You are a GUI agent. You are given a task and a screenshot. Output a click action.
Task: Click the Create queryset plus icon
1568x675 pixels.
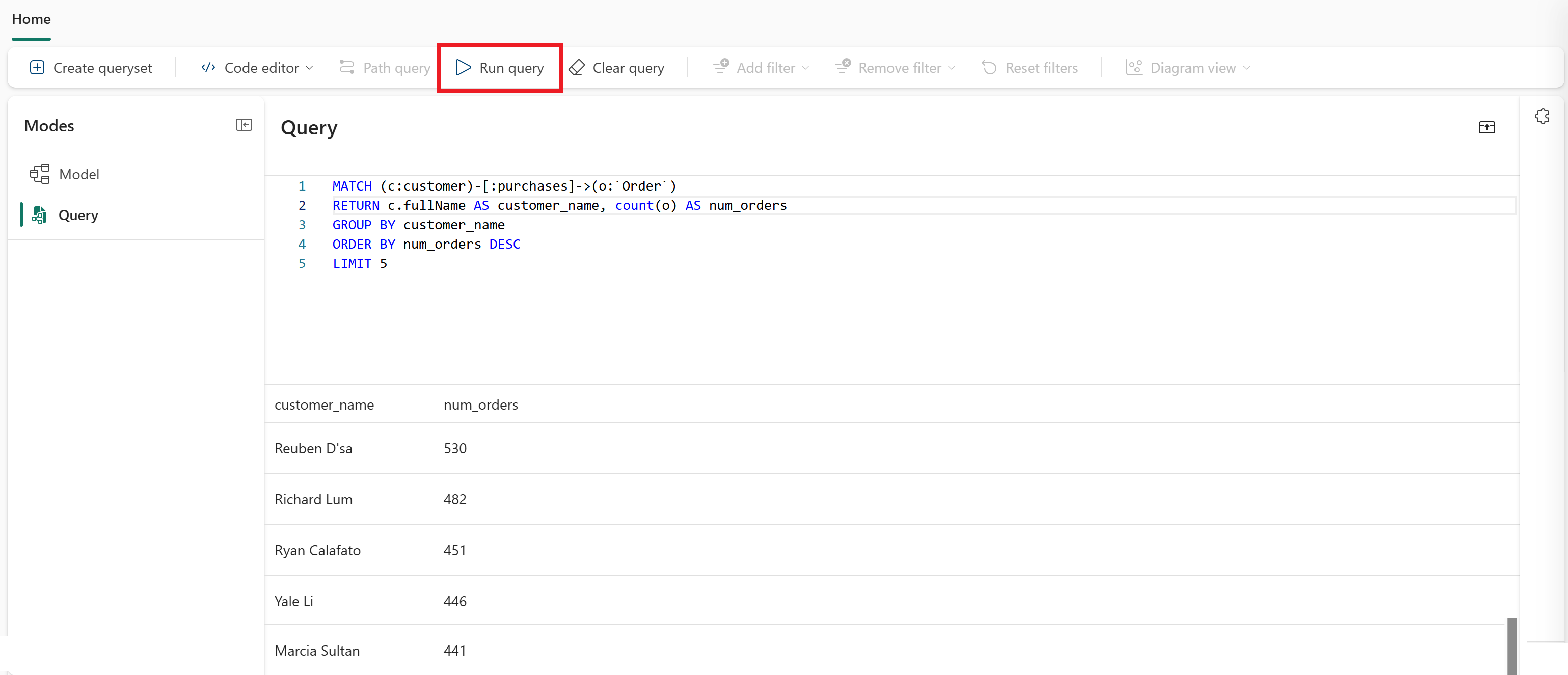37,68
